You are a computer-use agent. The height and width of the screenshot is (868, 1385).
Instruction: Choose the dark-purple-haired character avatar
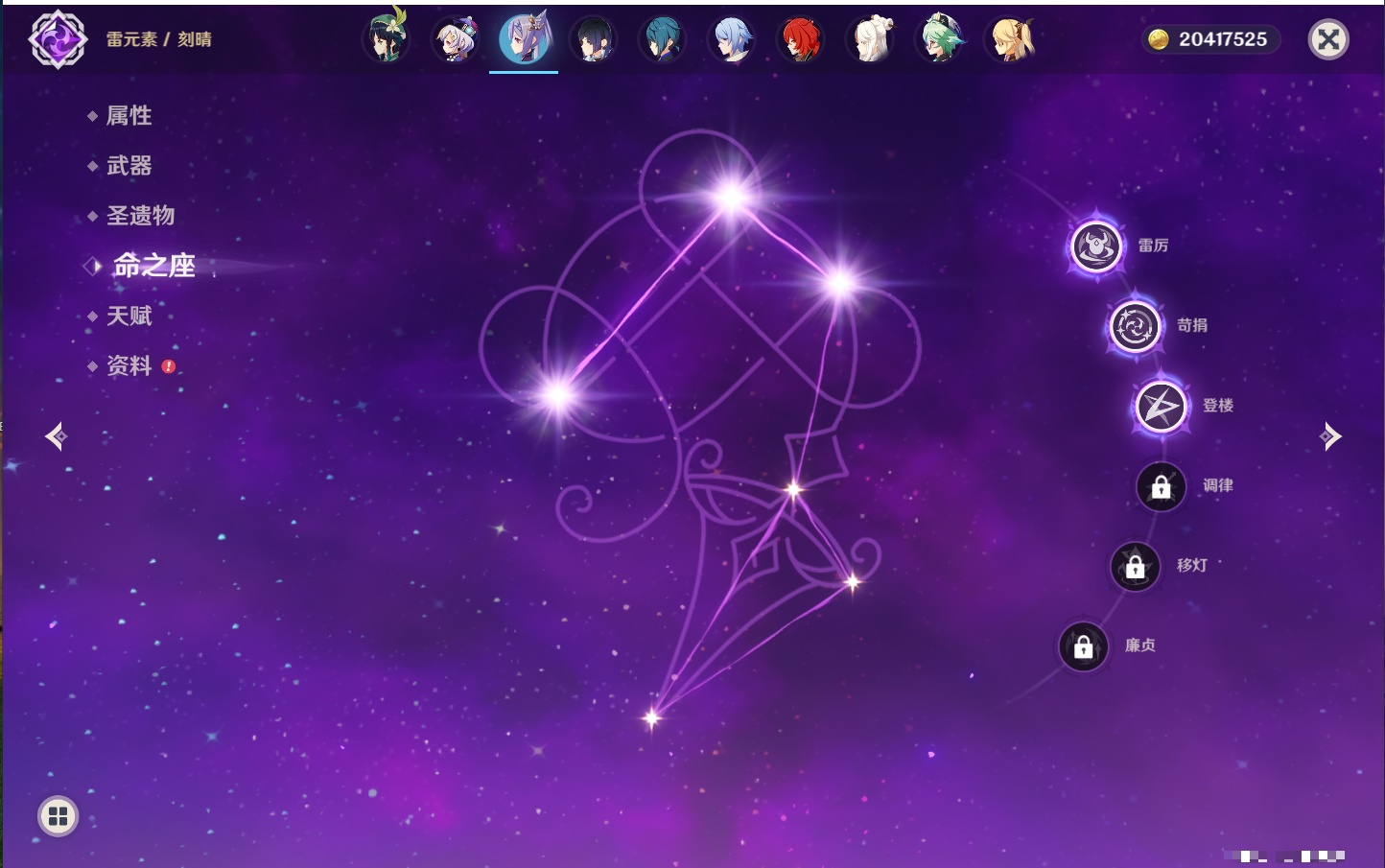[x=593, y=40]
